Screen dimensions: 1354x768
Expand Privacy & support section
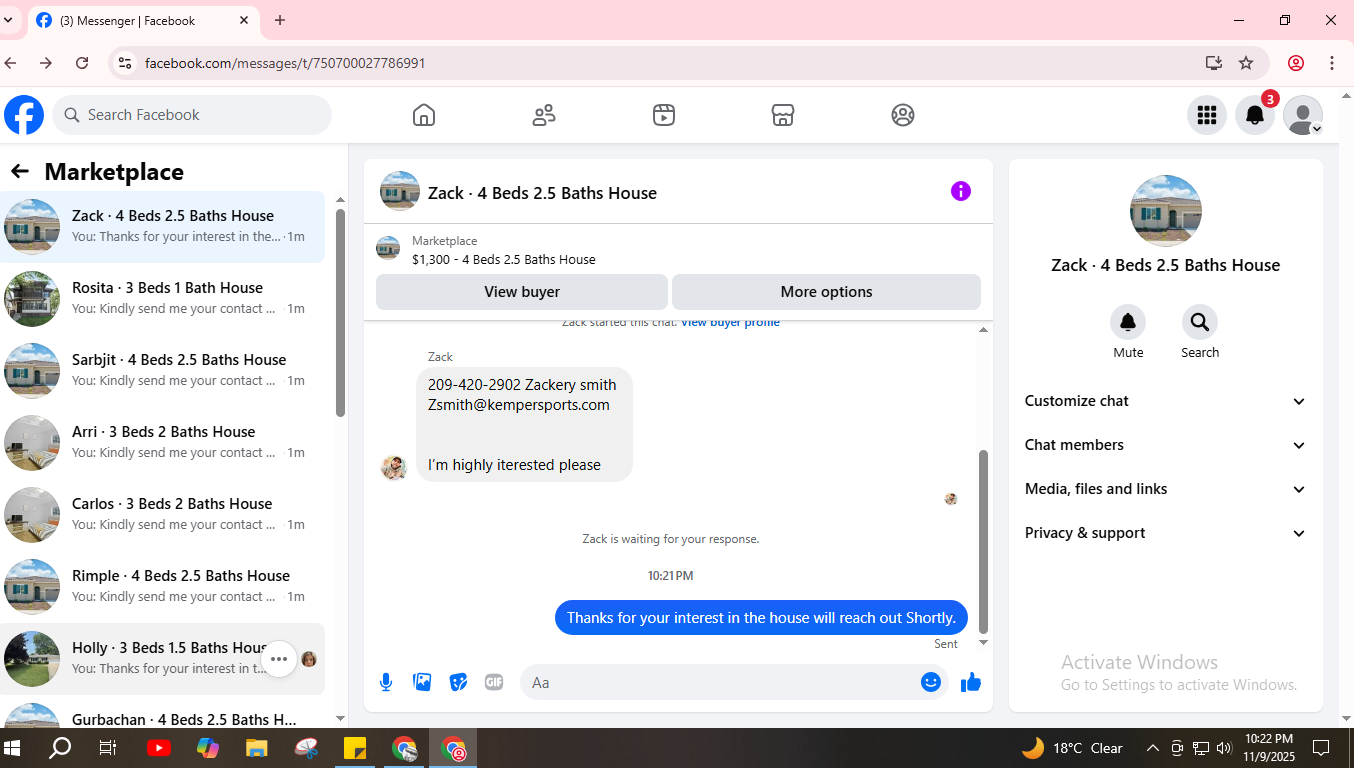coord(1166,533)
